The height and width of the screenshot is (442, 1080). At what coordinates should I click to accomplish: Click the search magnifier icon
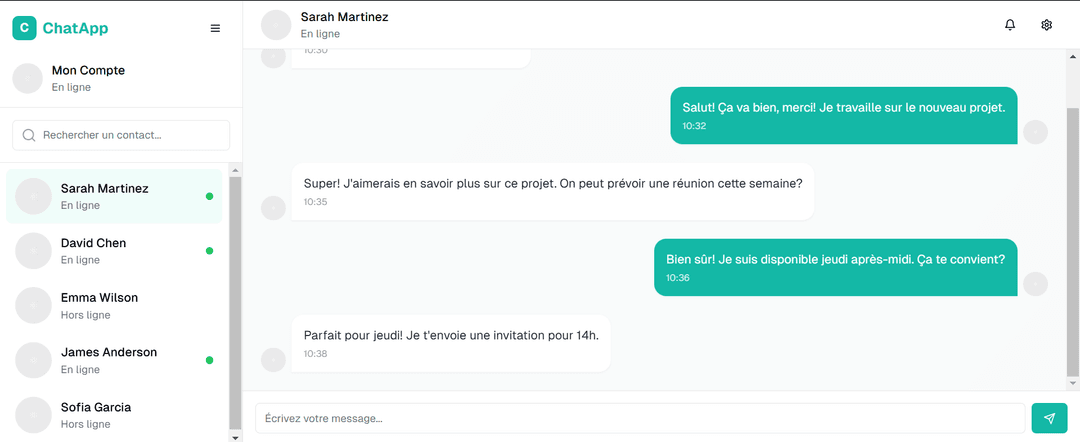click(29, 135)
